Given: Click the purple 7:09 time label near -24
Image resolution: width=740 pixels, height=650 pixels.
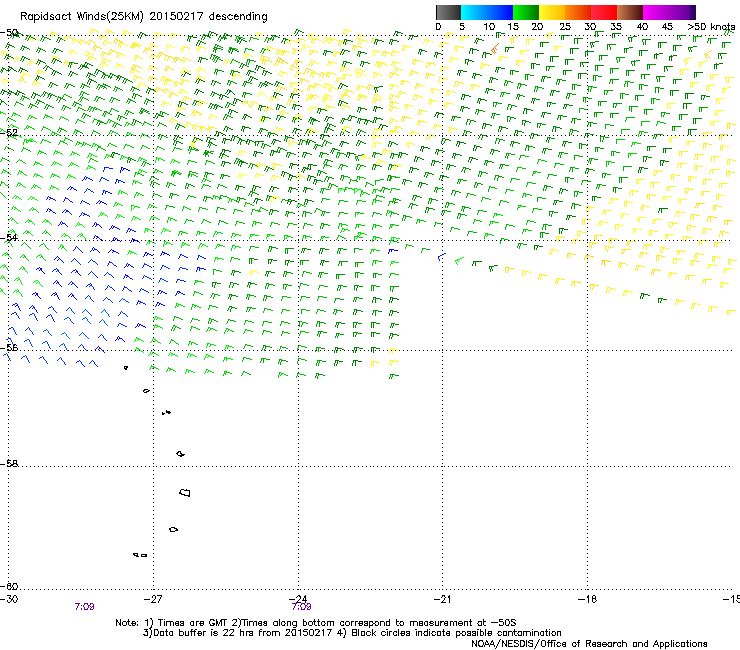Looking at the screenshot, I should point(302,607).
